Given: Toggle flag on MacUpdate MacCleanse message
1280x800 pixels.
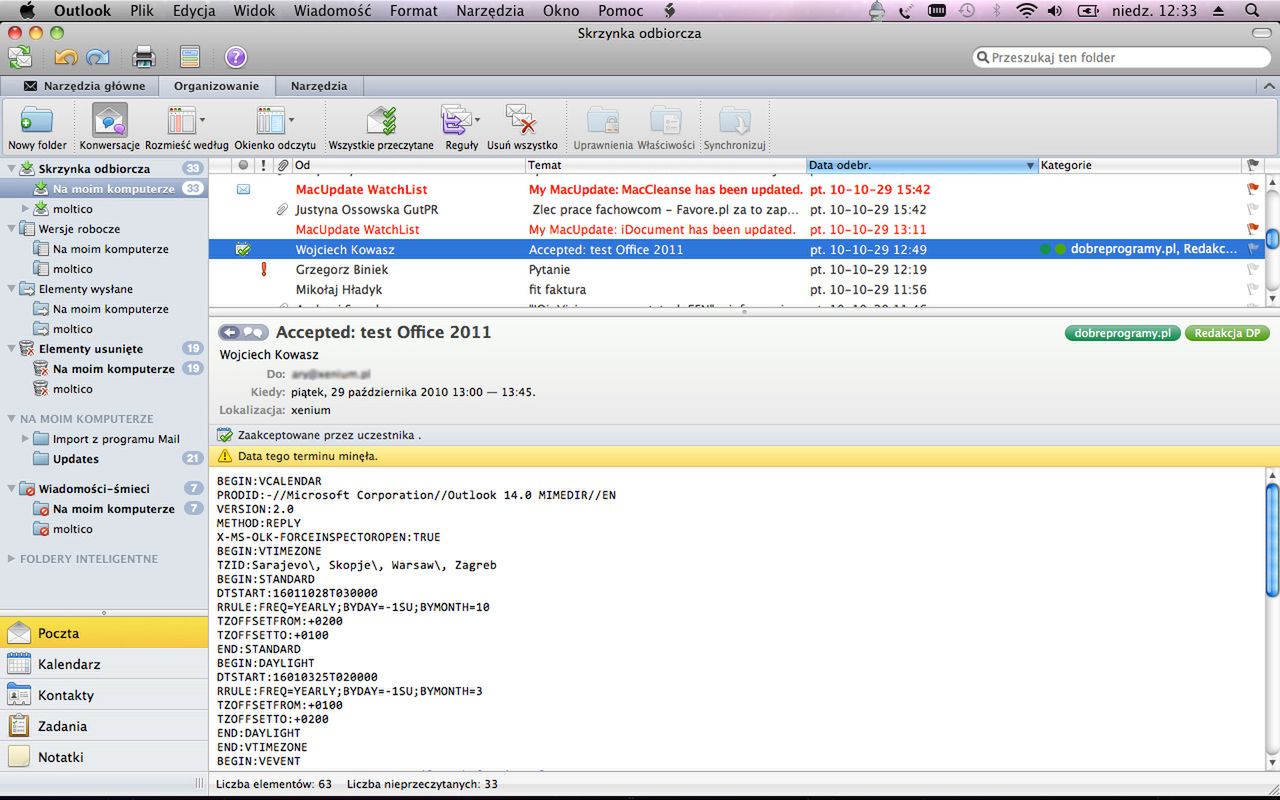Looking at the screenshot, I should click(1253, 189).
